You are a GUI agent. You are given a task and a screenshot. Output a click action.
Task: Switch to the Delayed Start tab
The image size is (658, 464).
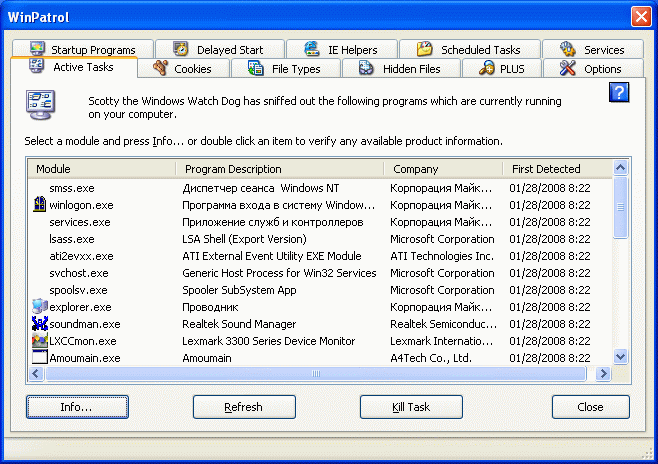(x=220, y=49)
